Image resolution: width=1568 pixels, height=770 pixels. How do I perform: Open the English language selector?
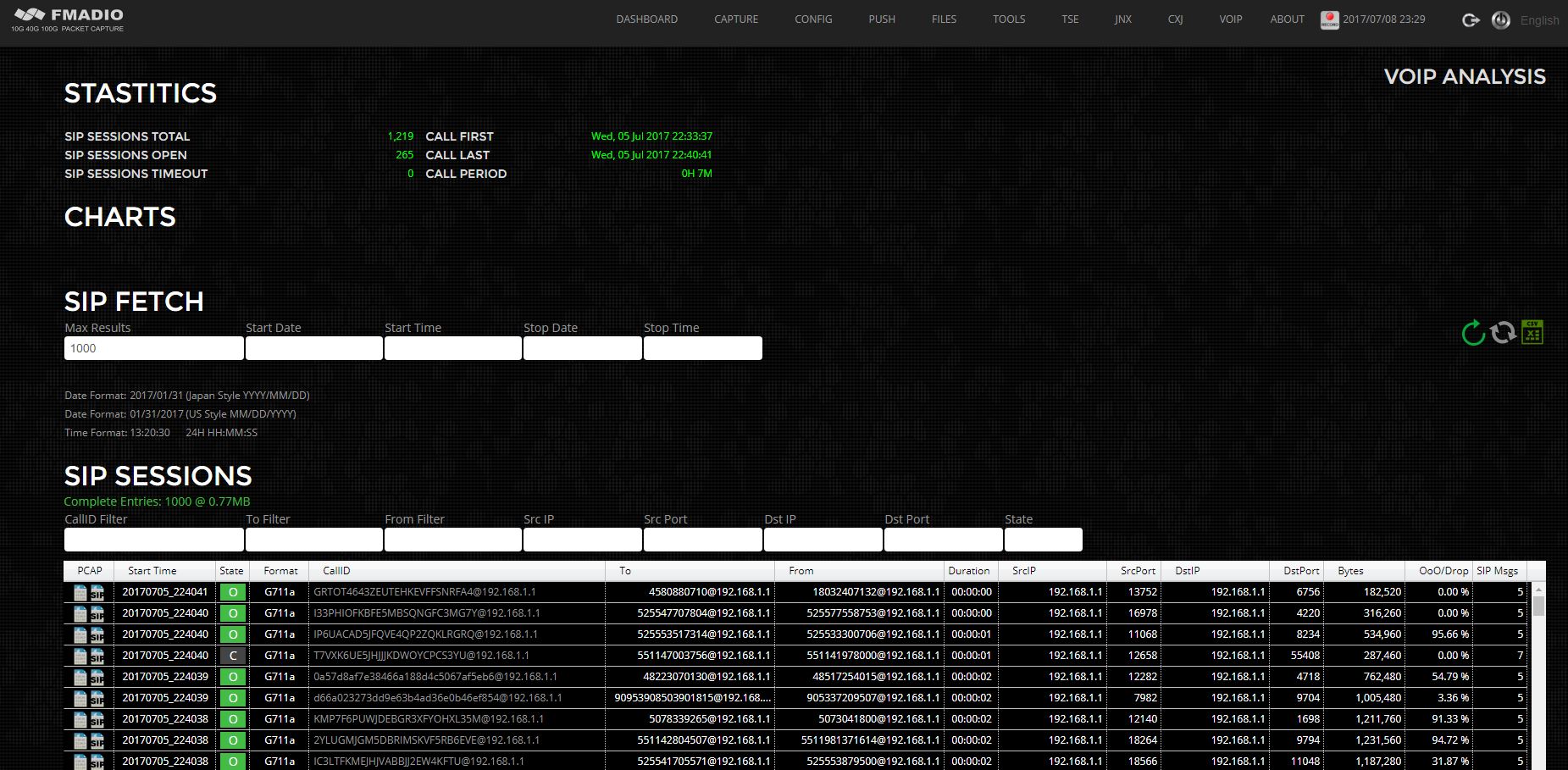[x=1539, y=20]
